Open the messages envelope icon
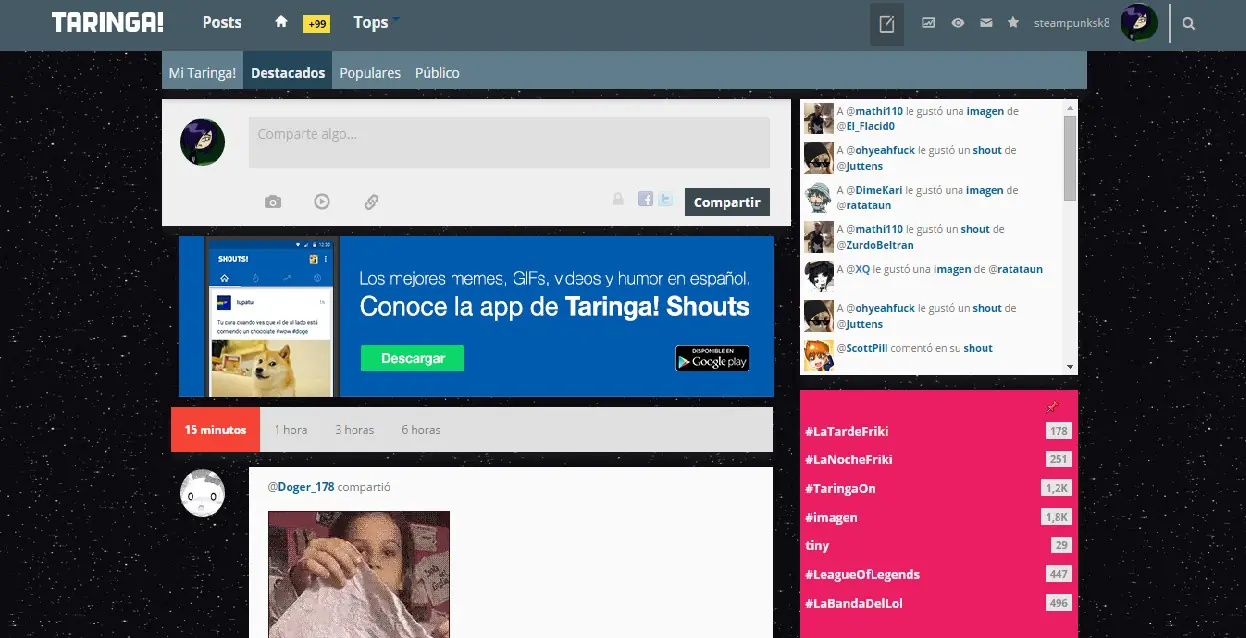Screen dimensions: 1246x638 pos(986,22)
